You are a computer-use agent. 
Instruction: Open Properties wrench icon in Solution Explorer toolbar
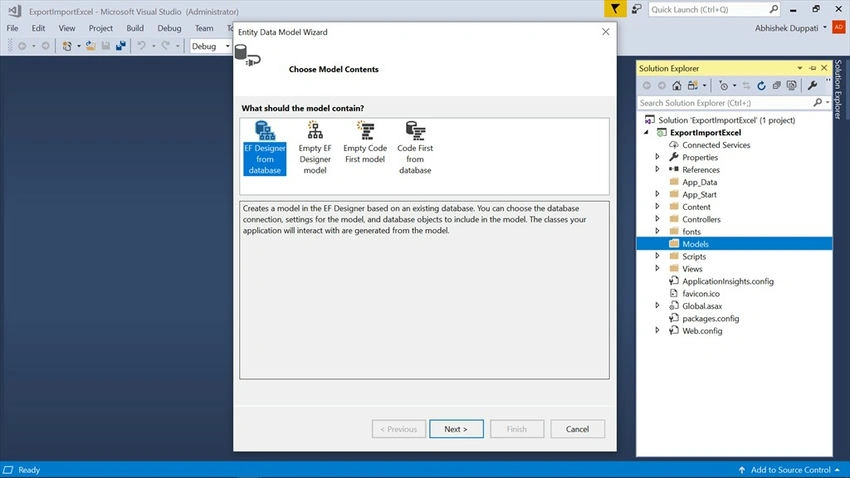[x=812, y=86]
